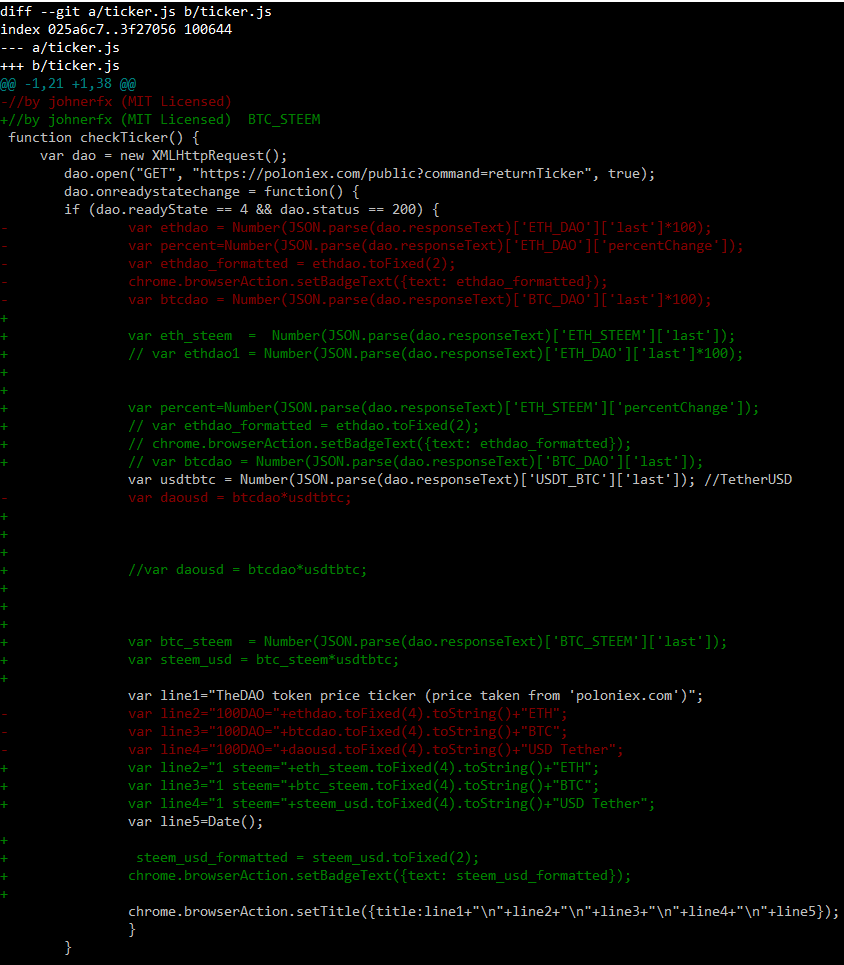
Task: Click added '// var btcdao' comment line
Action: [x=416, y=462]
